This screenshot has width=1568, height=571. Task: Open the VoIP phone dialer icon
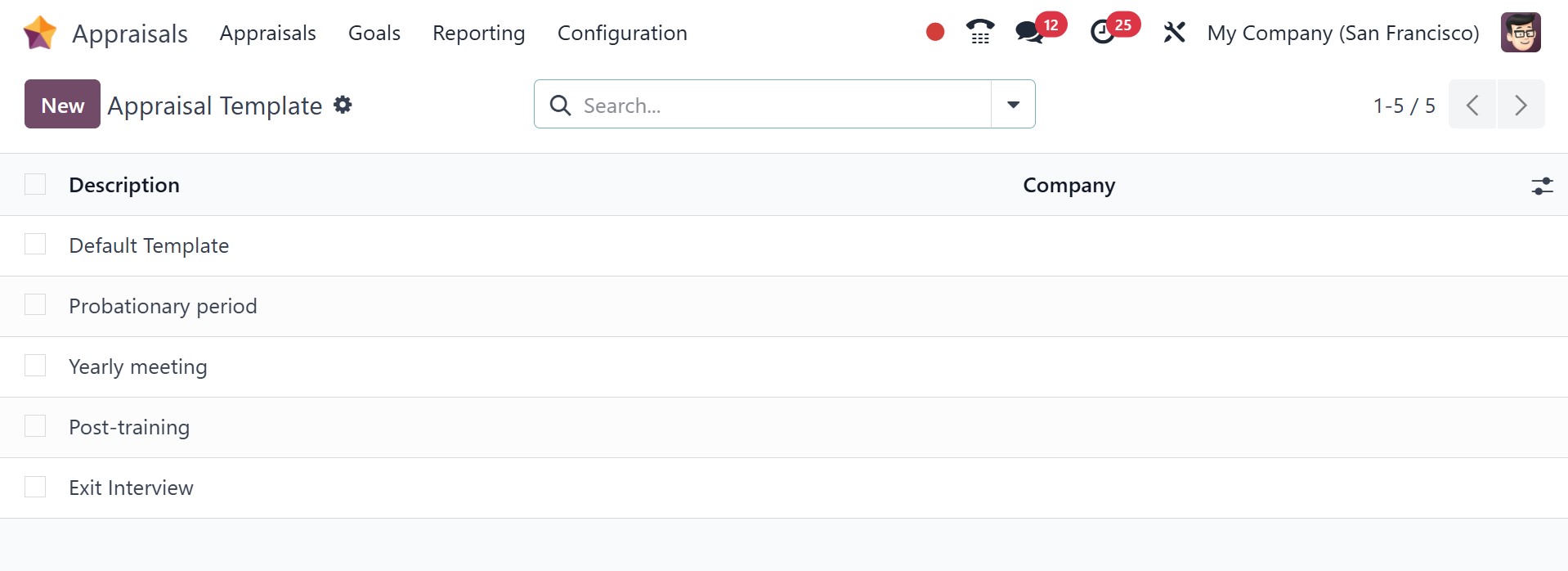(x=979, y=32)
